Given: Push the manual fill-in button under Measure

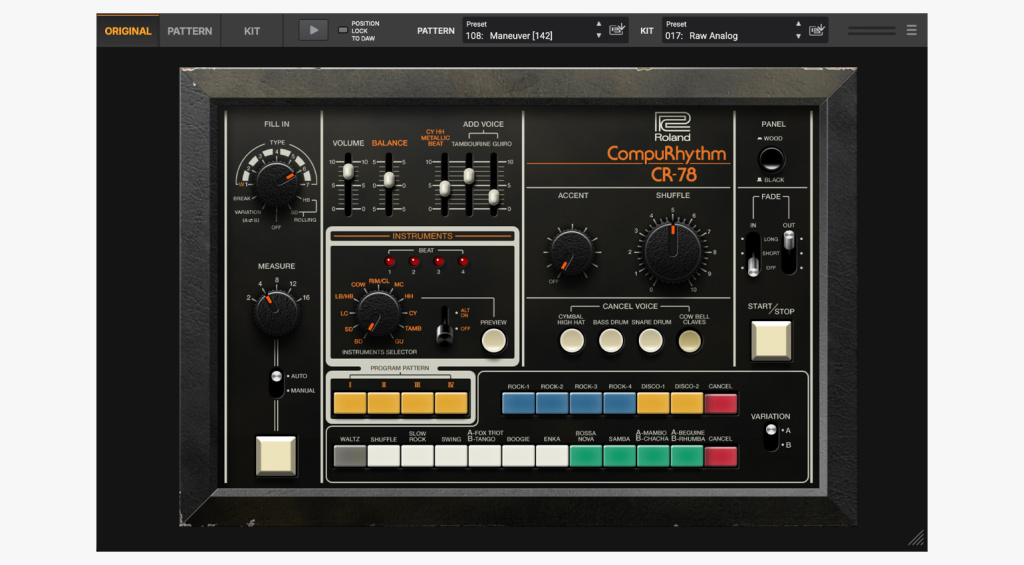Looking at the screenshot, I should [276, 455].
